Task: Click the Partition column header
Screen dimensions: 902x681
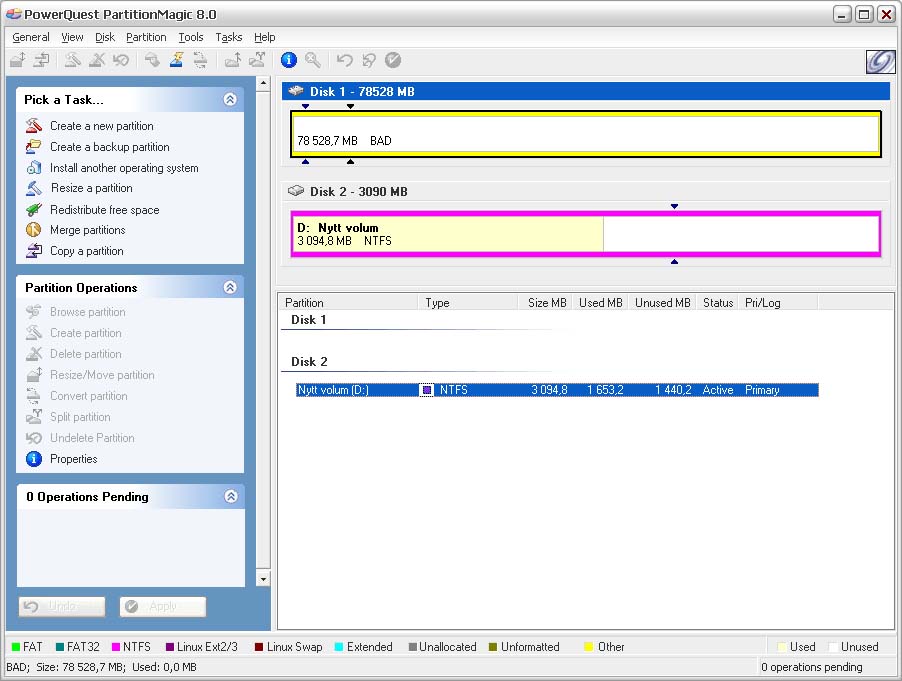Action: [x=349, y=303]
